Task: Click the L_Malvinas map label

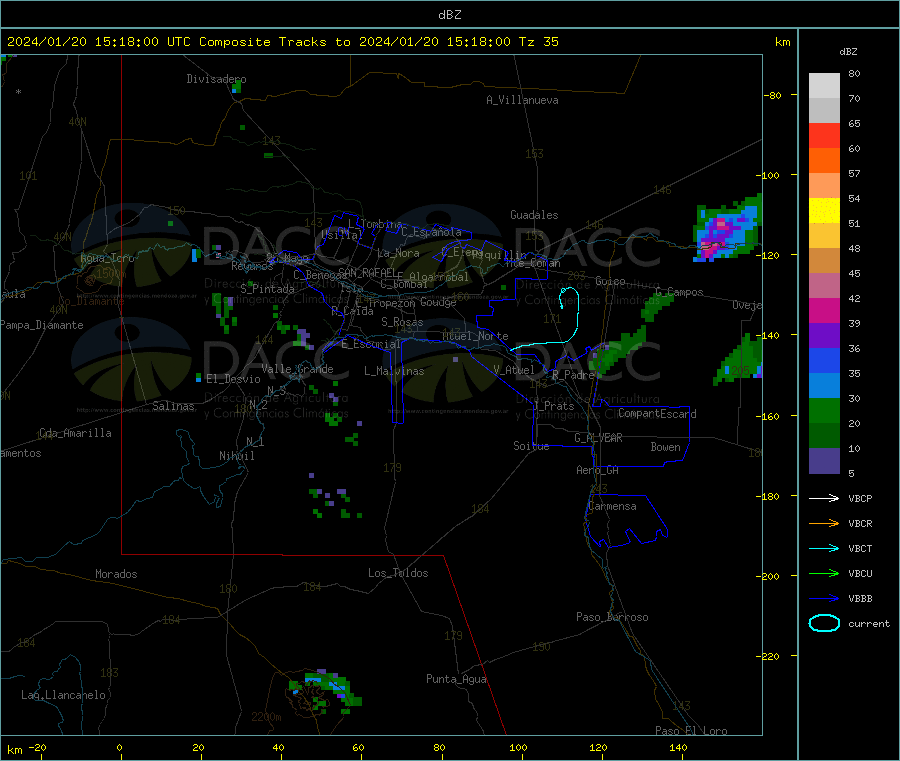Action: click(x=394, y=371)
